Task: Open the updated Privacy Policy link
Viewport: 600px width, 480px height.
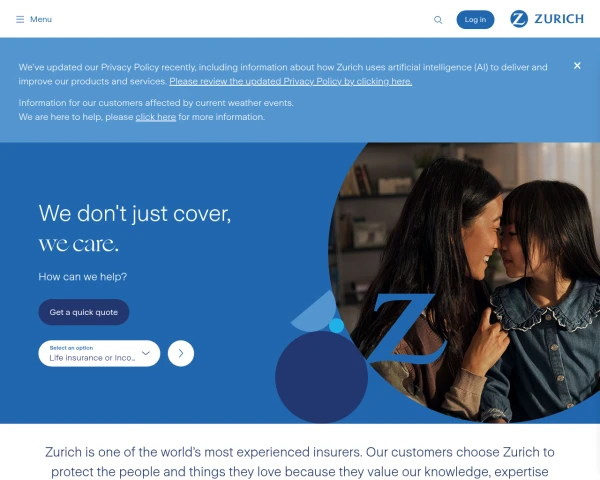Action: (x=290, y=81)
